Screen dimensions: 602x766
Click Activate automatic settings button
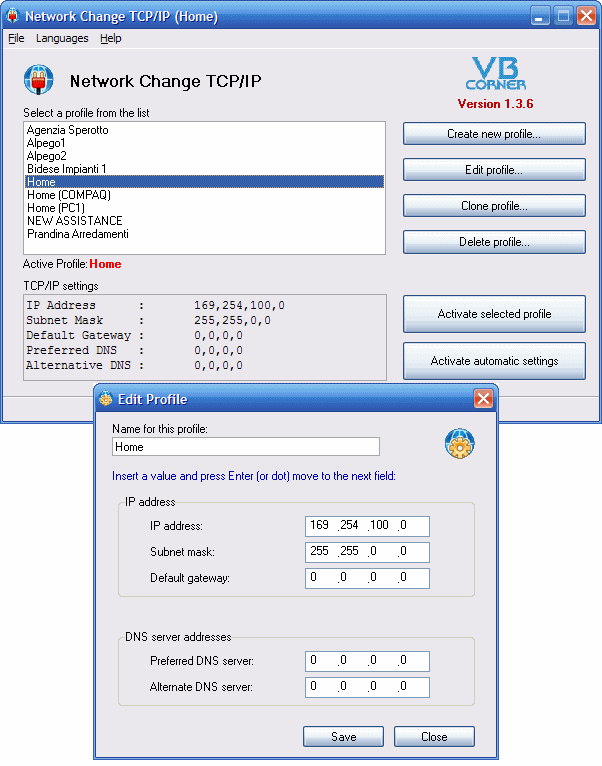[x=494, y=361]
